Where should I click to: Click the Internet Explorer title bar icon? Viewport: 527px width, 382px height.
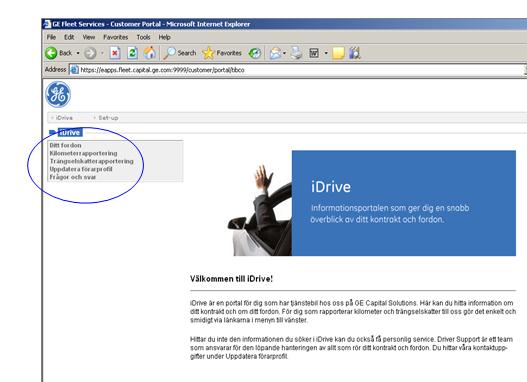coord(47,24)
